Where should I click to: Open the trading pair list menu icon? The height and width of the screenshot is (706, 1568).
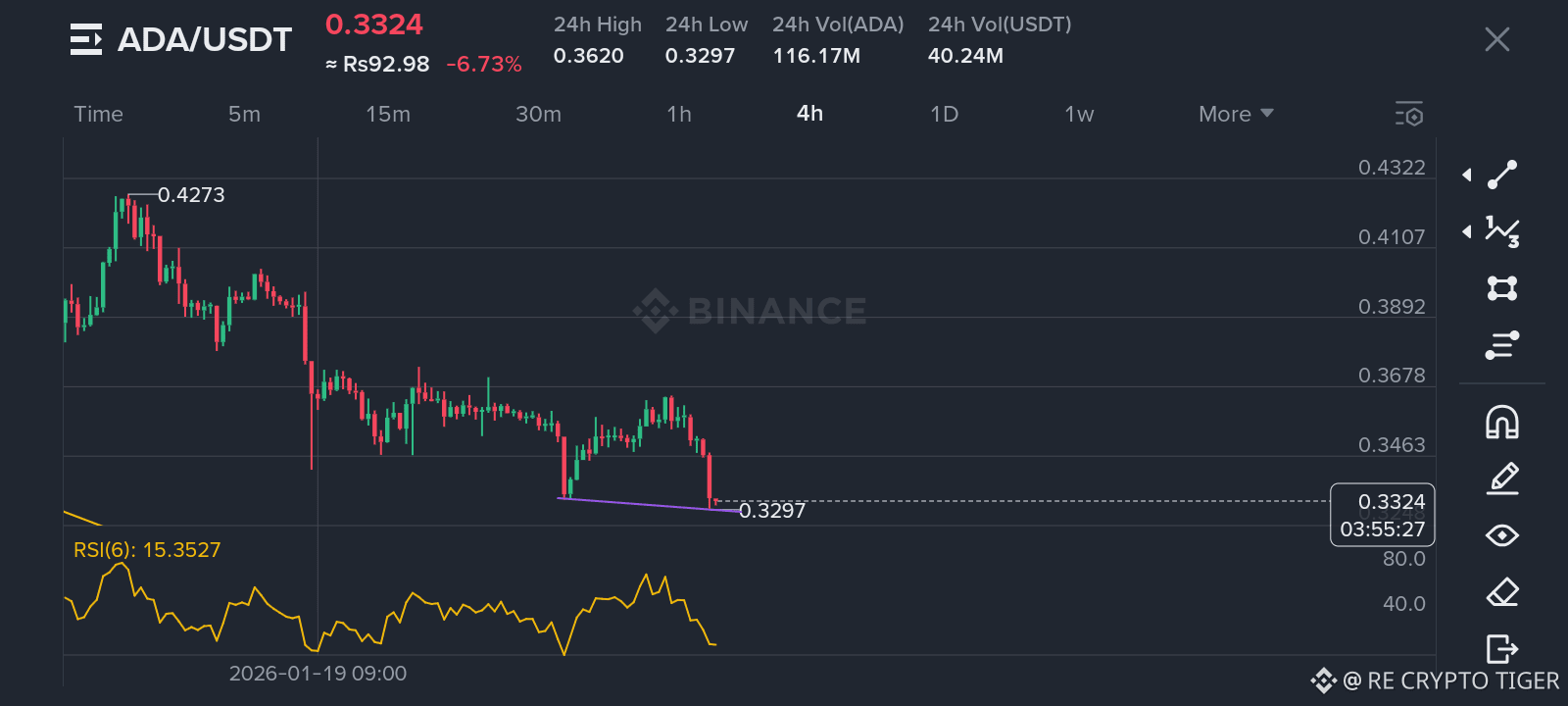(86, 39)
